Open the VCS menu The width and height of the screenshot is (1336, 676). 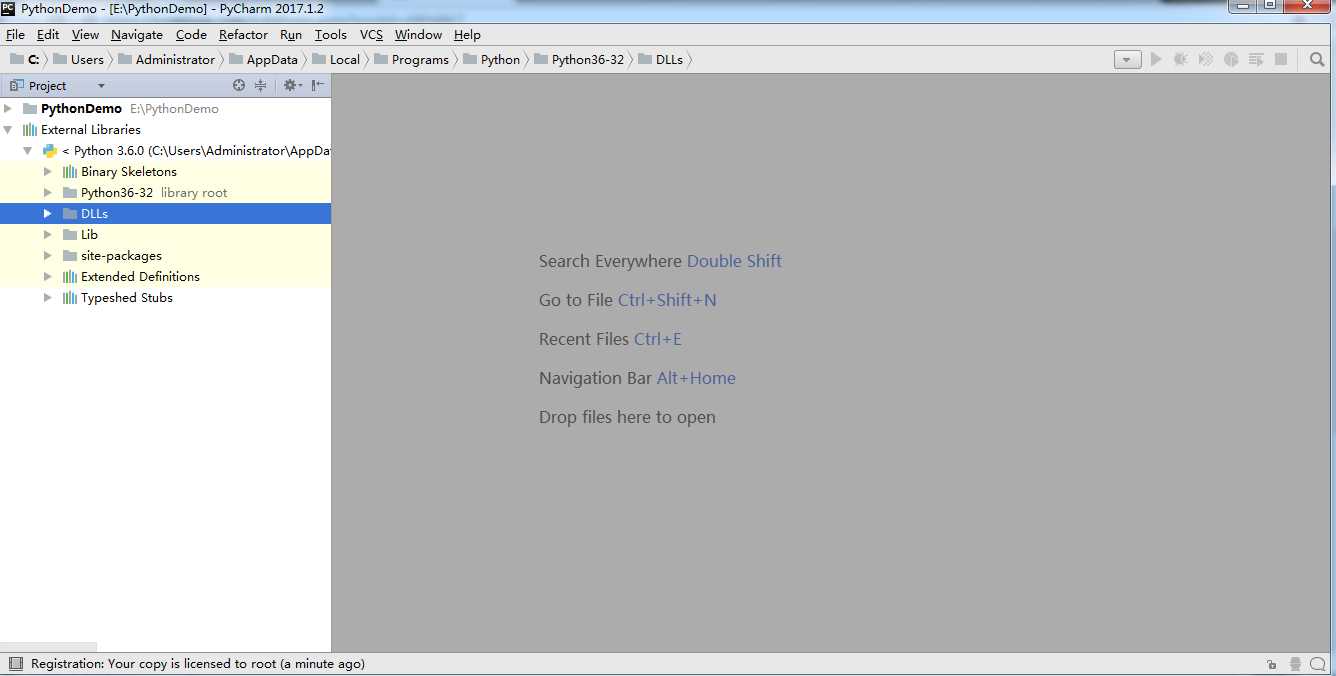click(371, 34)
